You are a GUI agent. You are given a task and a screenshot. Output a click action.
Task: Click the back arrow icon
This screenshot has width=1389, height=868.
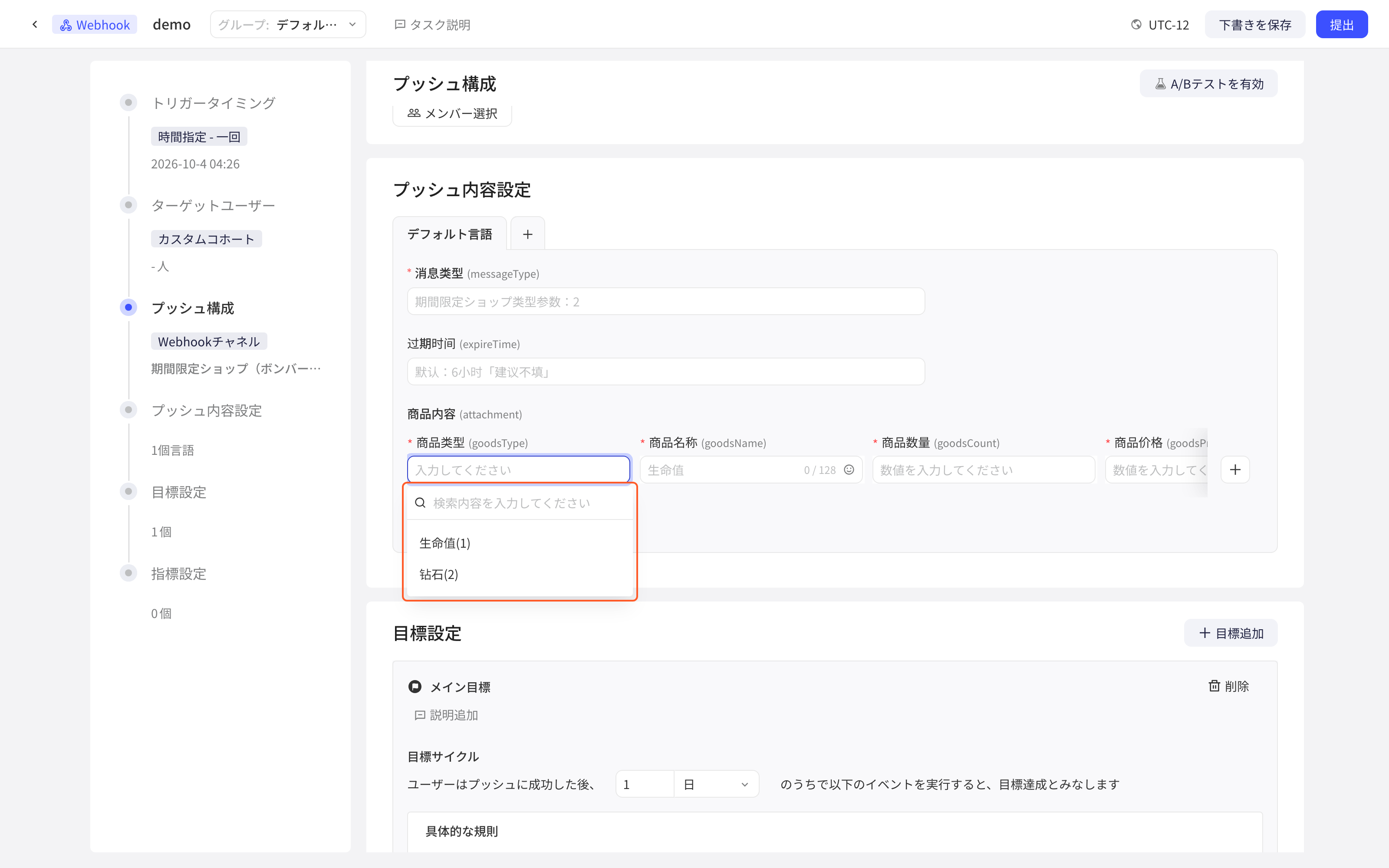[35, 25]
